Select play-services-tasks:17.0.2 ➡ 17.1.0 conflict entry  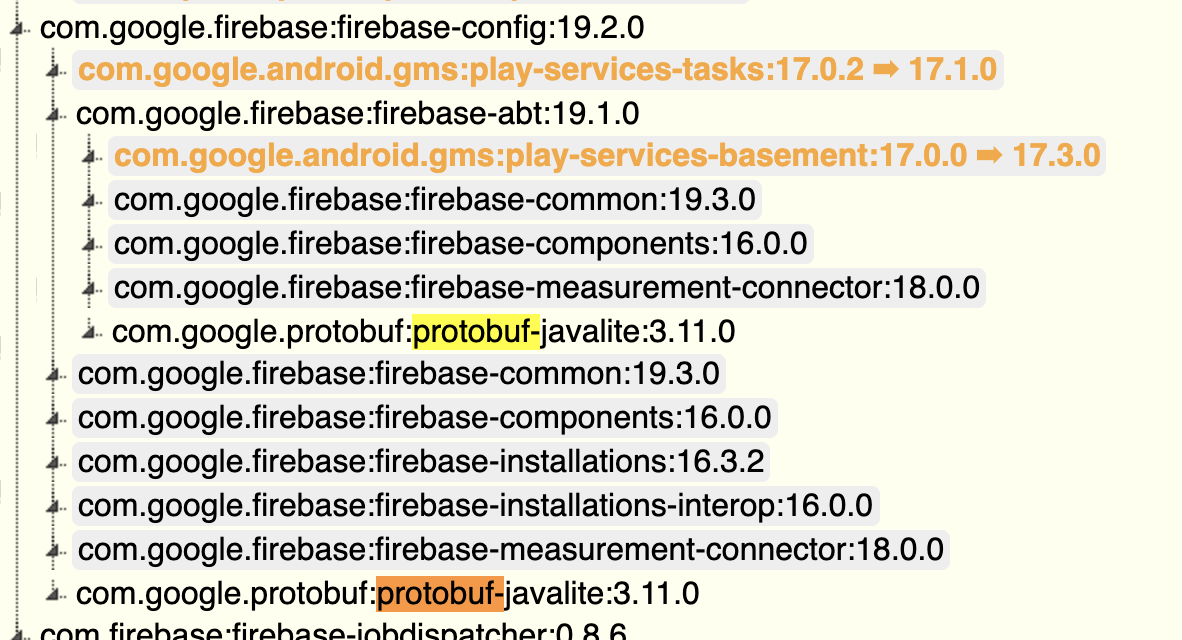(x=536, y=70)
